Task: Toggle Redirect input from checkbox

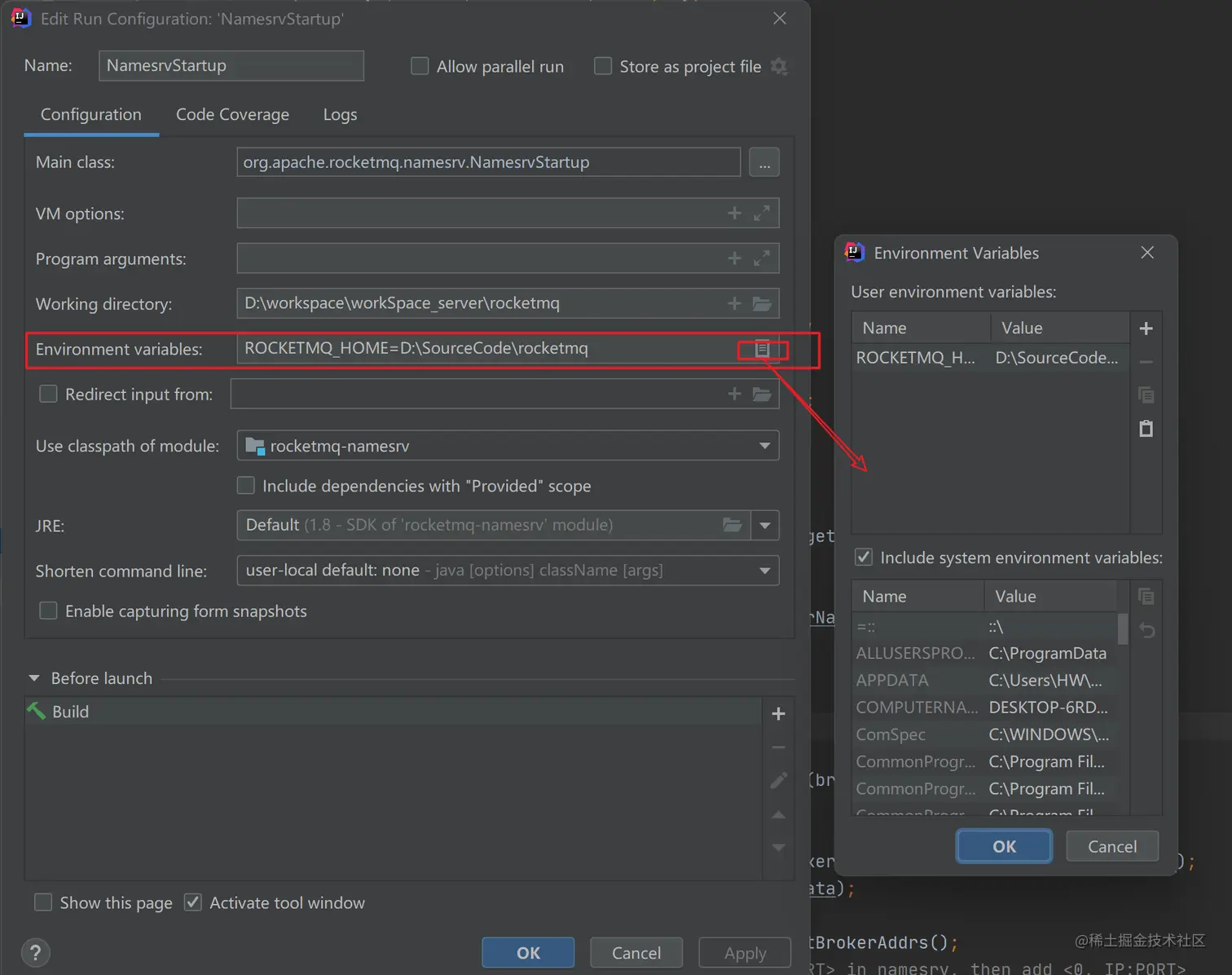Action: pos(48,395)
